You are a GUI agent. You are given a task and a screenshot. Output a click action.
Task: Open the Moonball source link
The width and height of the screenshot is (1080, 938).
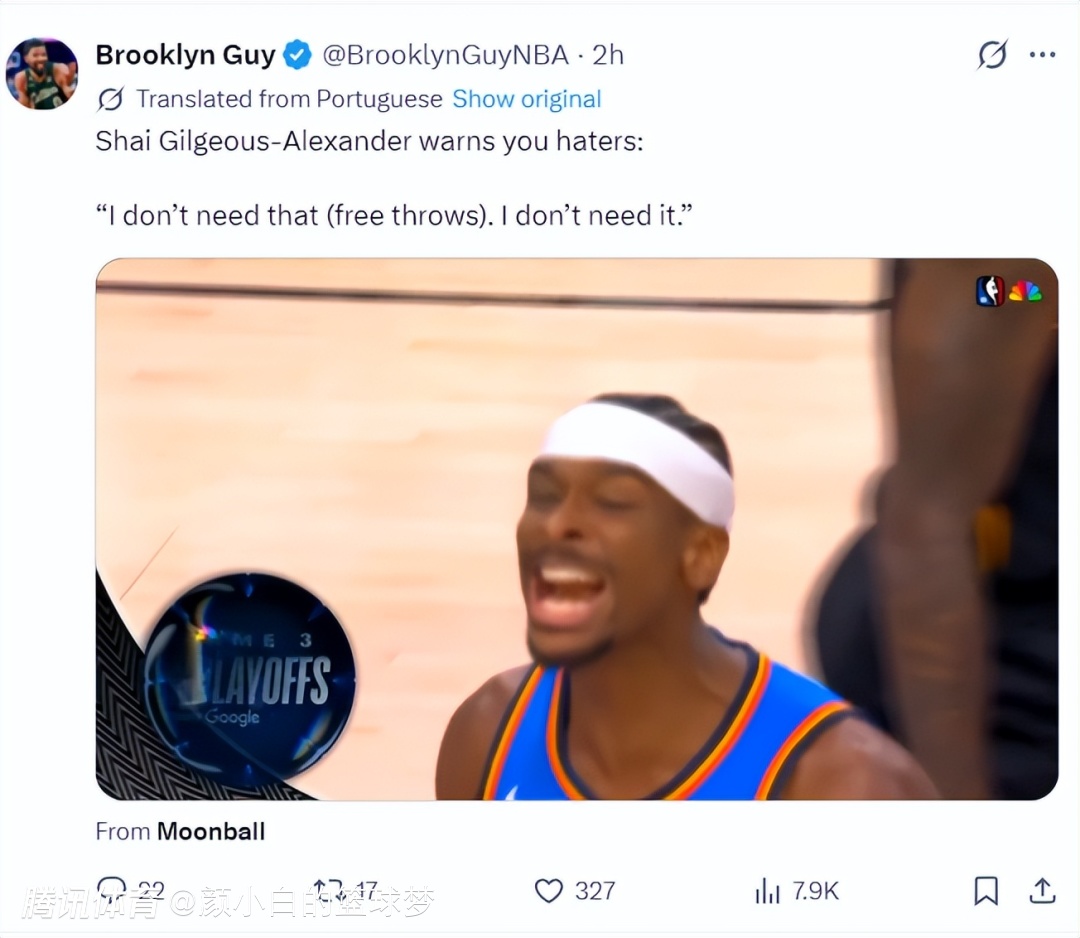pyautogui.click(x=211, y=831)
